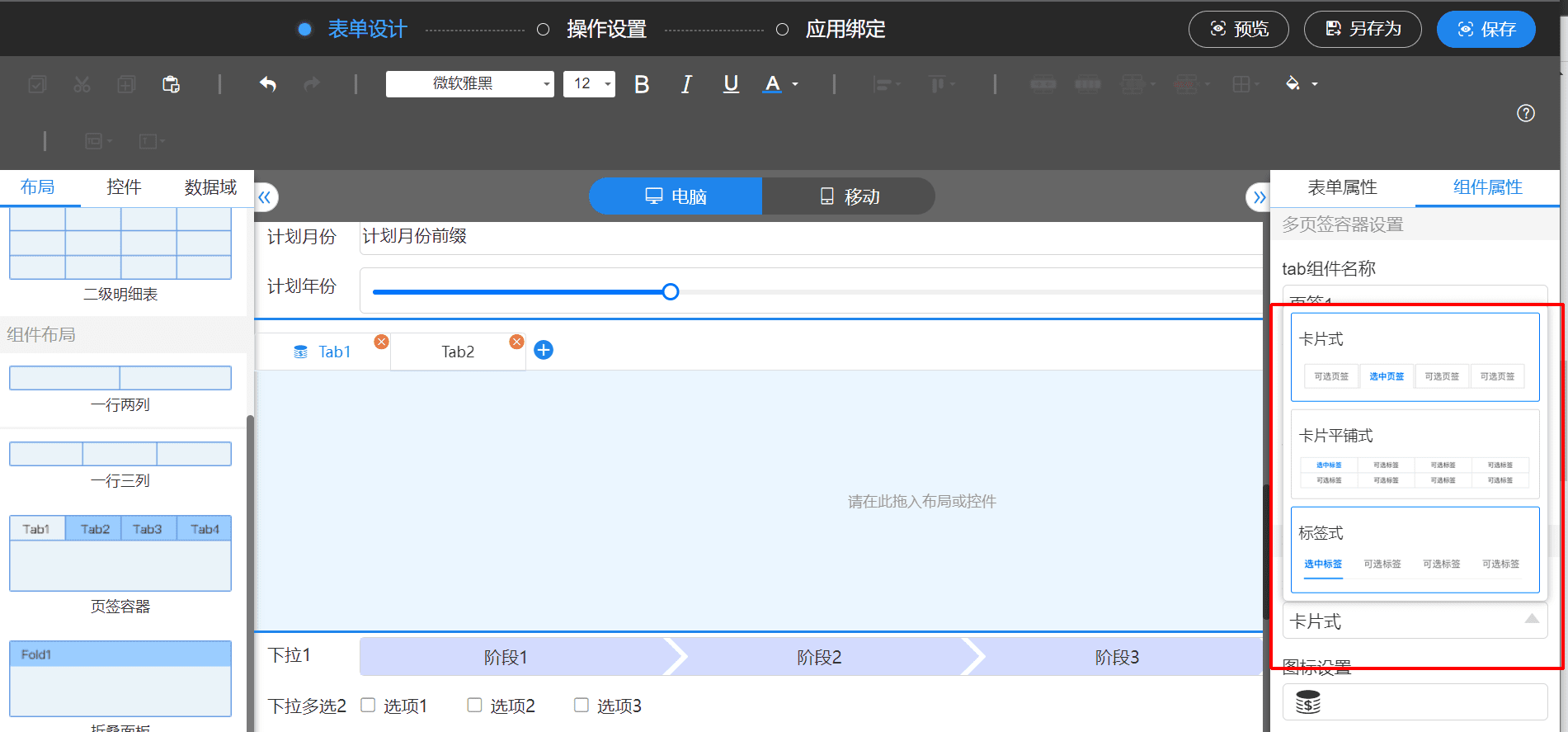Go to 操作设置 step
Image resolution: width=1568 pixels, height=732 pixels.
pyautogui.click(x=606, y=29)
